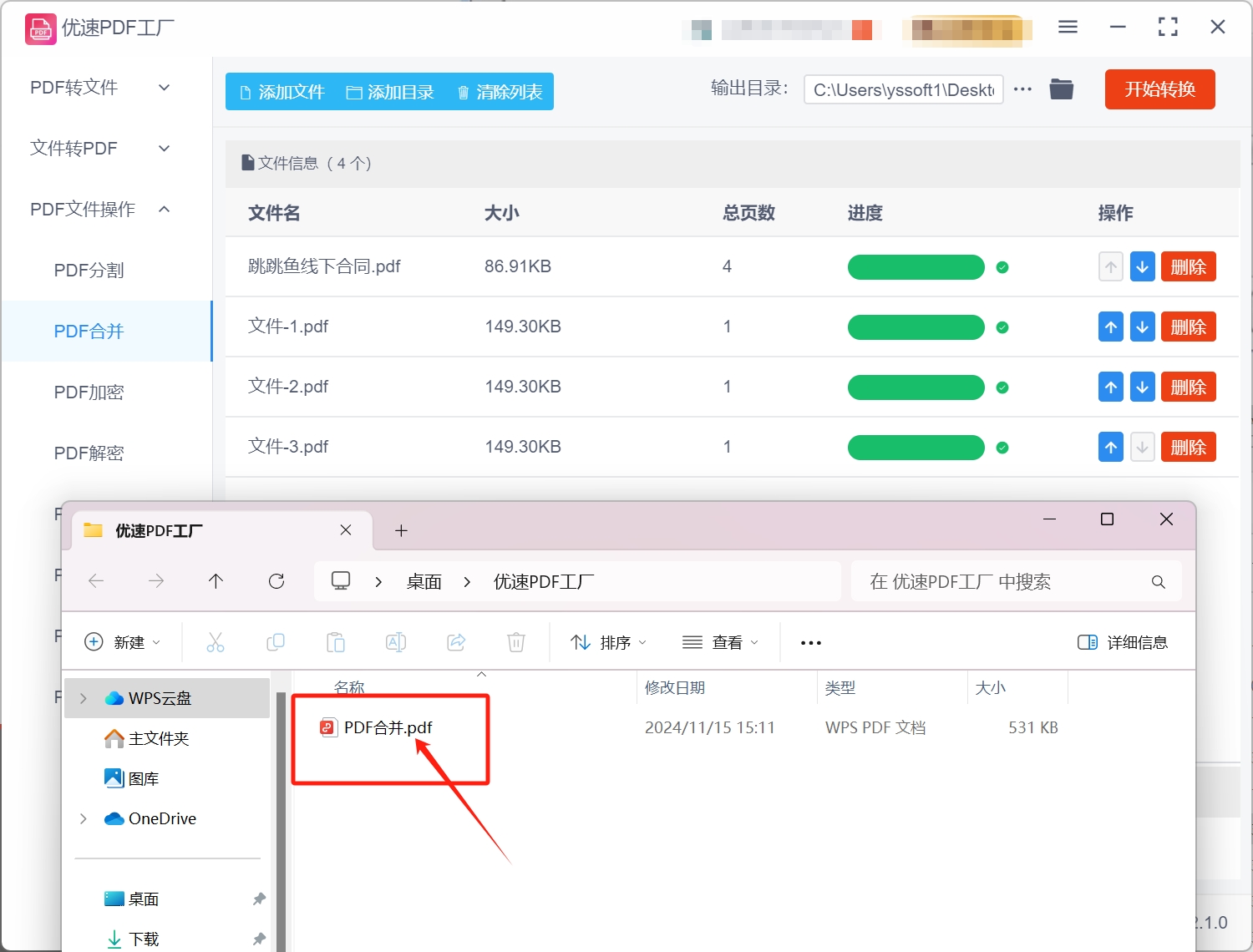Open the See more ellipsis in Explorer toolbar
The height and width of the screenshot is (952, 1253).
pyautogui.click(x=811, y=643)
